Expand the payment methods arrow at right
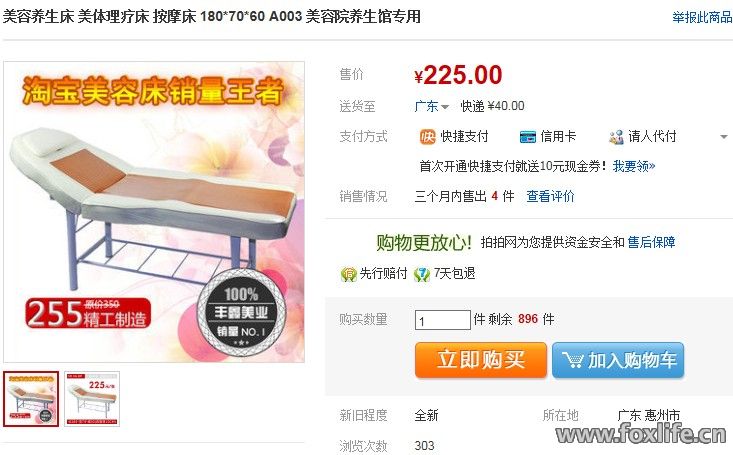This screenshot has height=455, width=733. click(724, 137)
